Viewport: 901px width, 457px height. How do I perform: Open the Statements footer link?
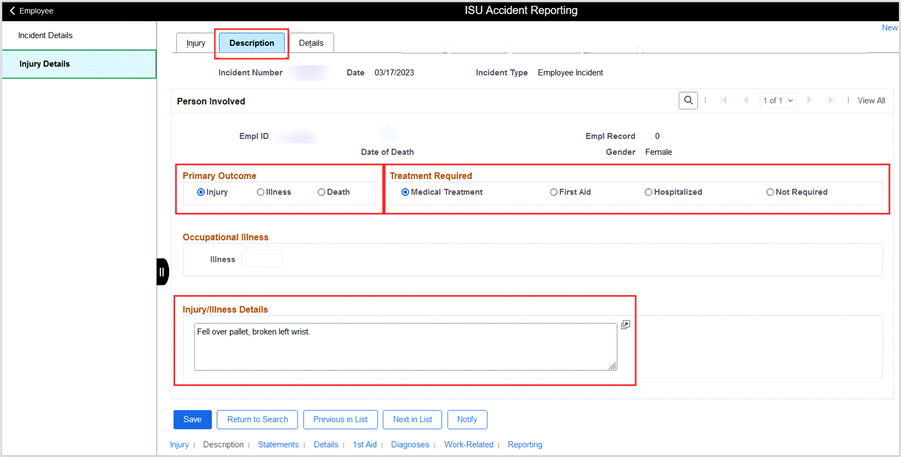[278, 445]
